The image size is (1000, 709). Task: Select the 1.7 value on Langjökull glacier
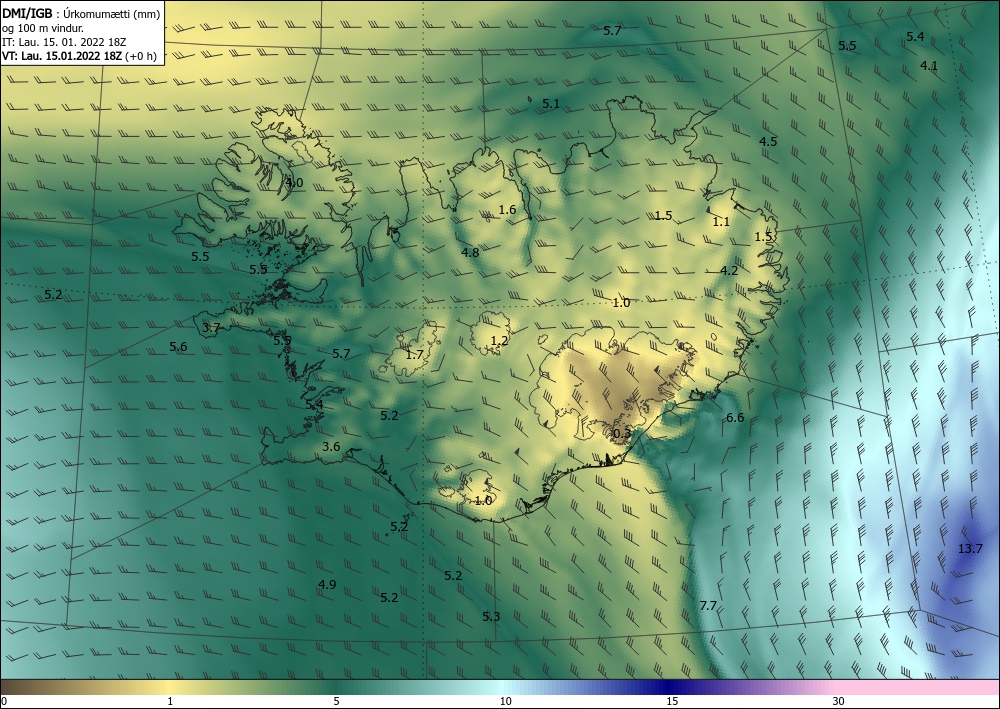click(x=415, y=354)
